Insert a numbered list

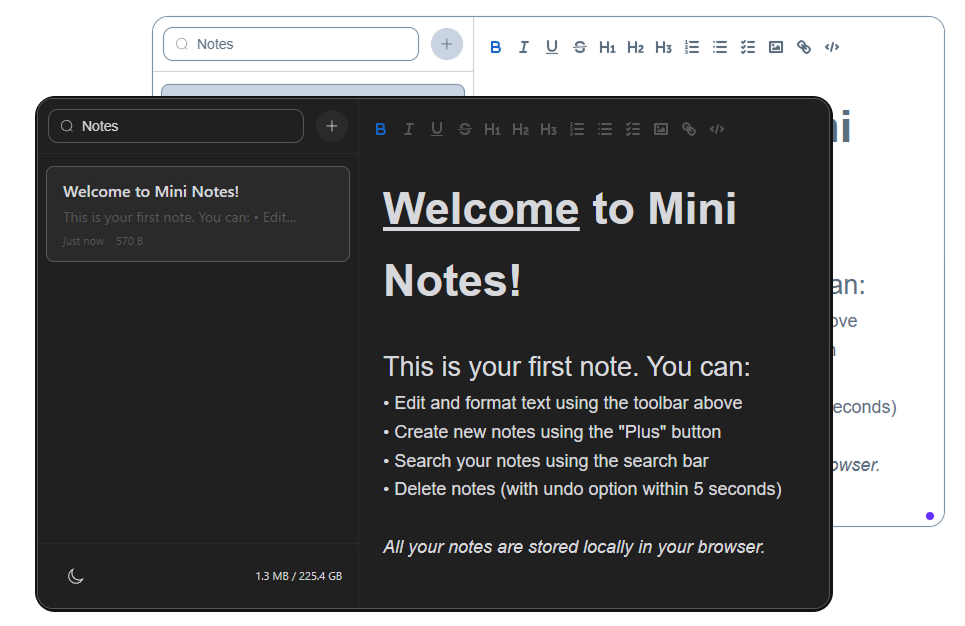[x=576, y=128]
